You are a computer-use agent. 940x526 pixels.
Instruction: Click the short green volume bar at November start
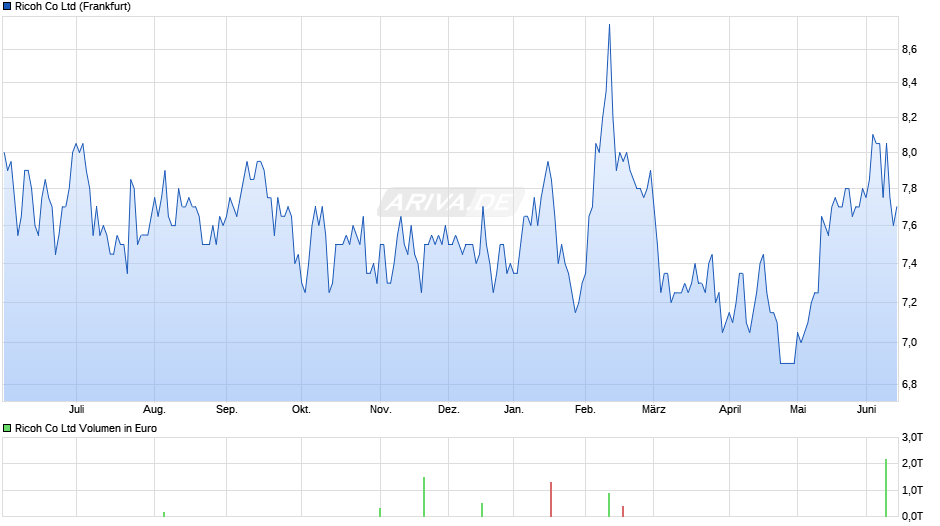tap(379, 512)
